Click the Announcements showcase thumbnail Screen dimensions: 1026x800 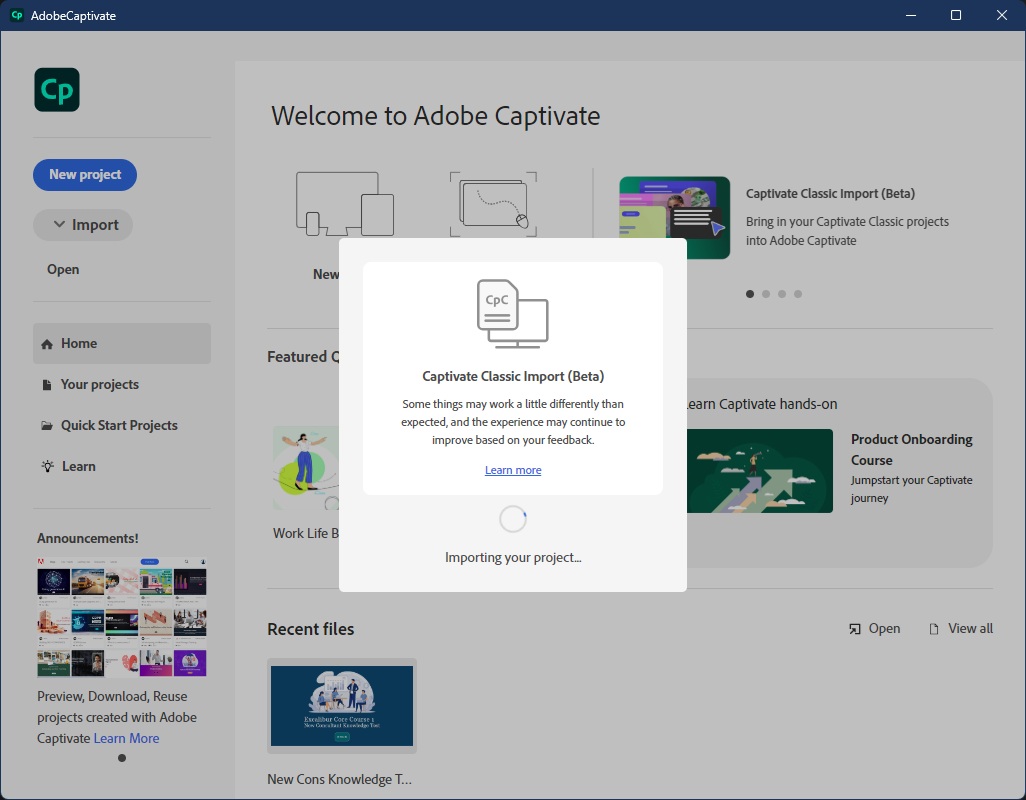[x=122, y=617]
